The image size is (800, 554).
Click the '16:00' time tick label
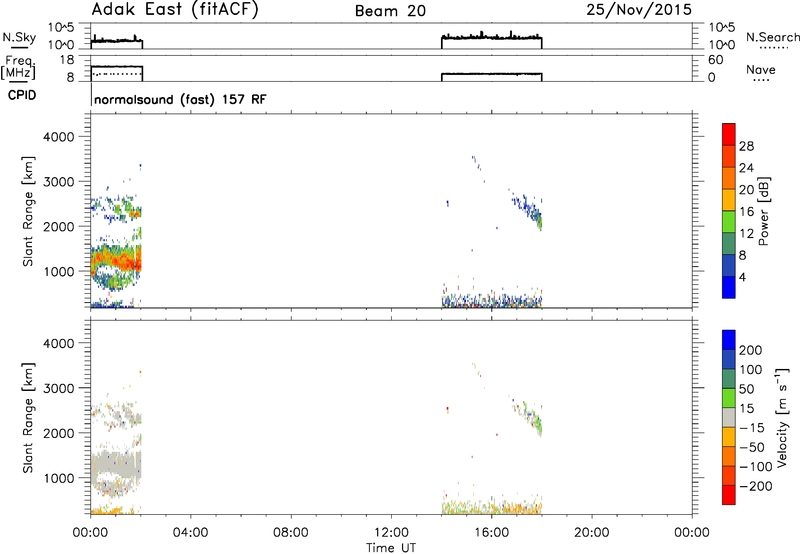[491, 533]
